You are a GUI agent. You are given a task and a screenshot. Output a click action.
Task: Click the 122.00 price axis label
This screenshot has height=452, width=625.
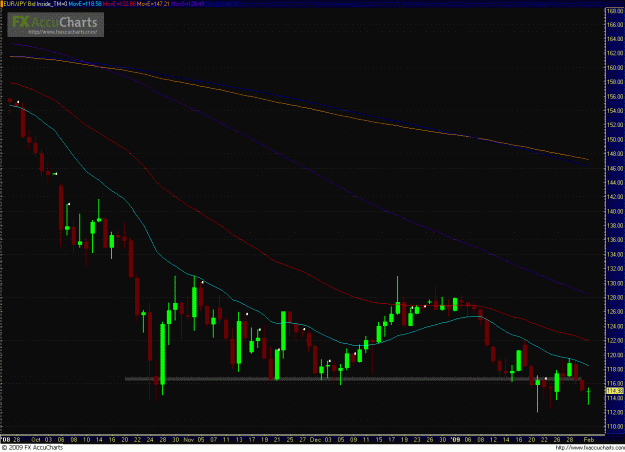tap(615, 340)
